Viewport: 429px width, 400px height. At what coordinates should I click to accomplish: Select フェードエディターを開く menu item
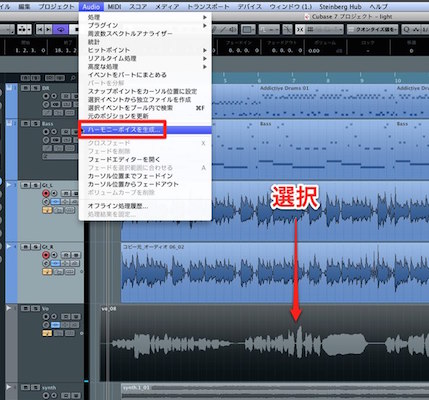145,159
